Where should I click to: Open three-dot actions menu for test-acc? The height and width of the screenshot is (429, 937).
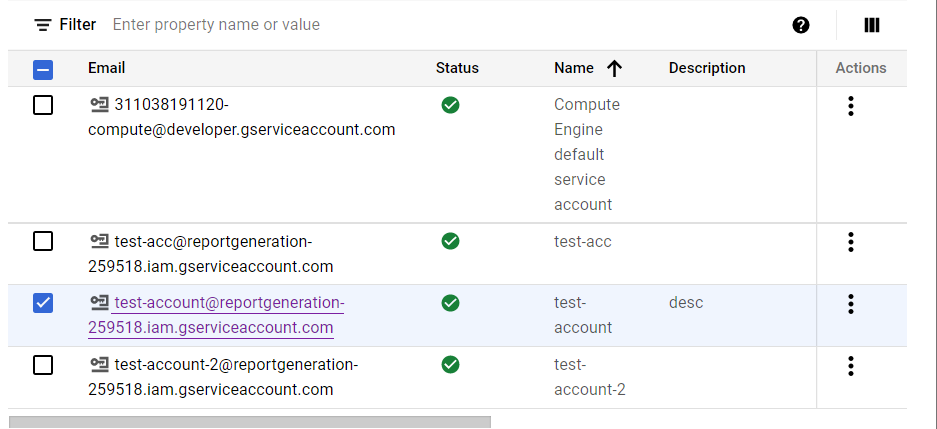(x=850, y=242)
